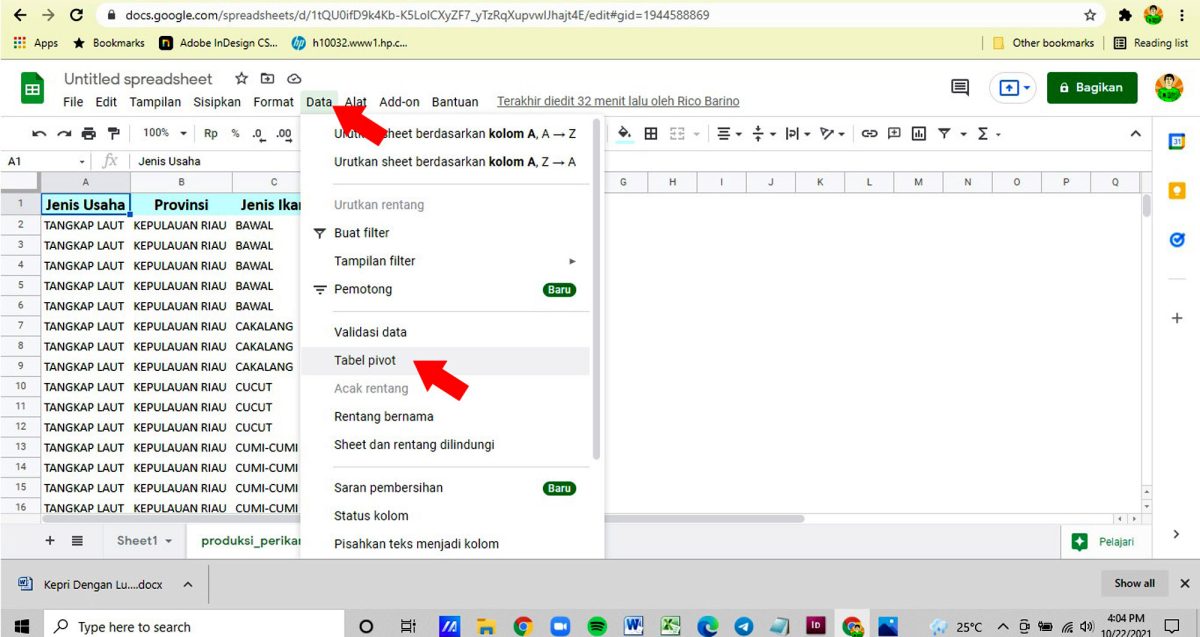1200x637 pixels.
Task: Star the Untitled spreadsheet
Action: 241,79
